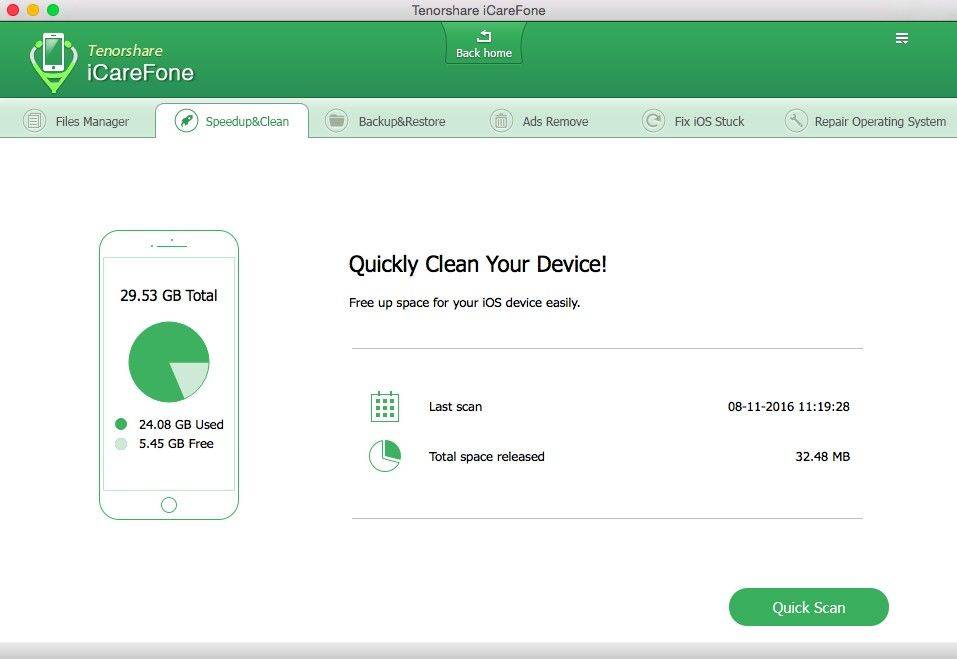This screenshot has width=957, height=659.
Task: Click the Tenorshare iCareFone window title
Action: click(x=478, y=10)
